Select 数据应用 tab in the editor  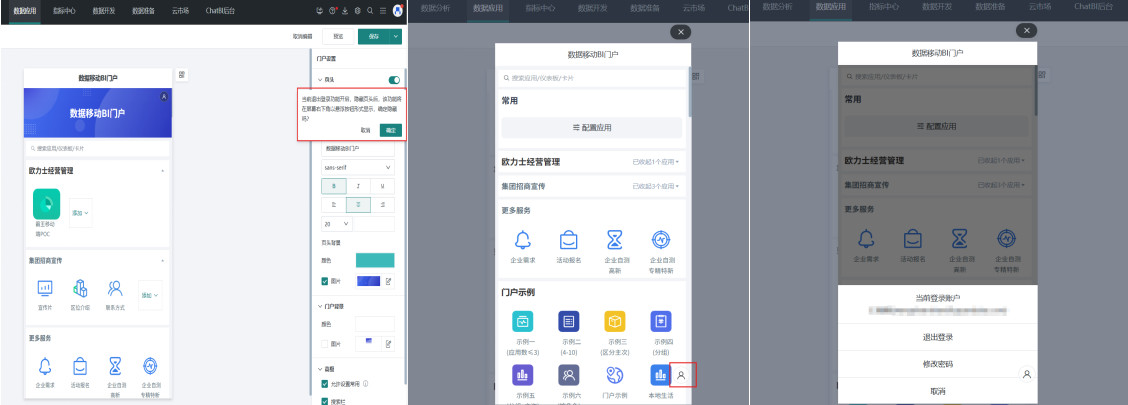tap(24, 11)
